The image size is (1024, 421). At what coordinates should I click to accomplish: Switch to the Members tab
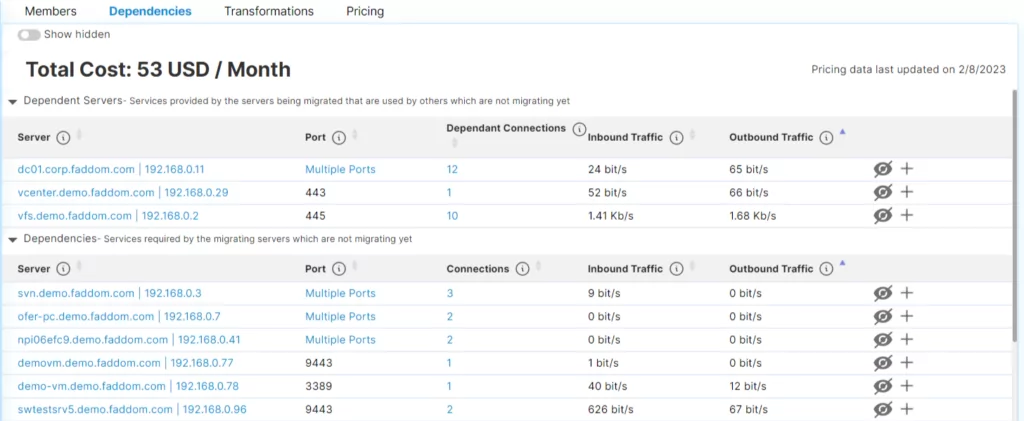pos(50,11)
